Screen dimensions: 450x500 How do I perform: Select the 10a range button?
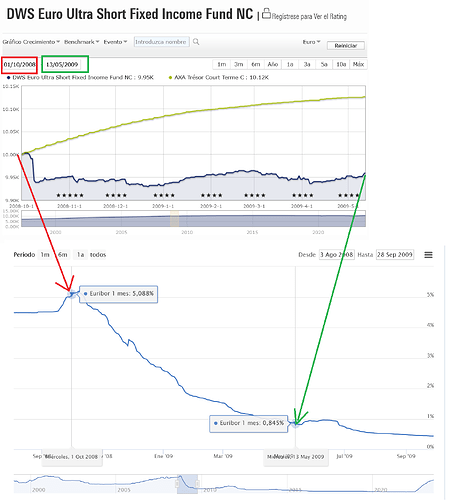tap(341, 64)
